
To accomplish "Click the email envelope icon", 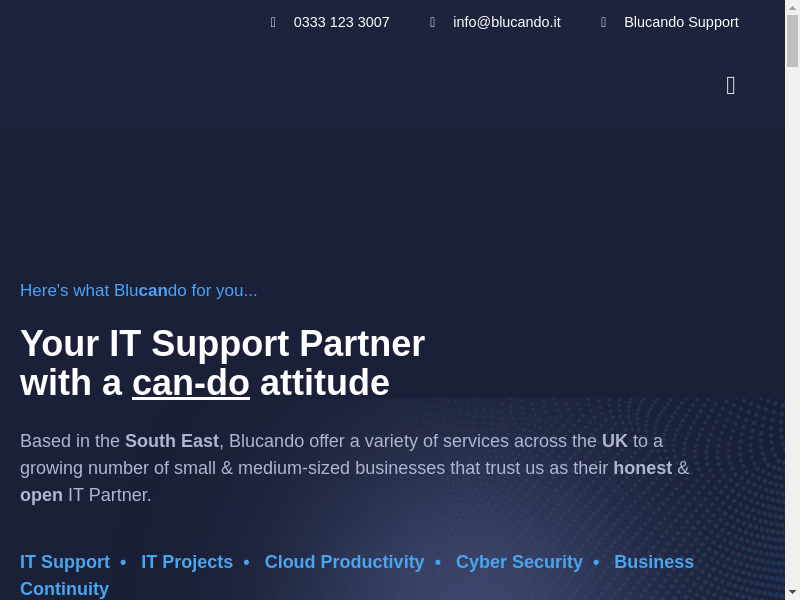I will [432, 22].
